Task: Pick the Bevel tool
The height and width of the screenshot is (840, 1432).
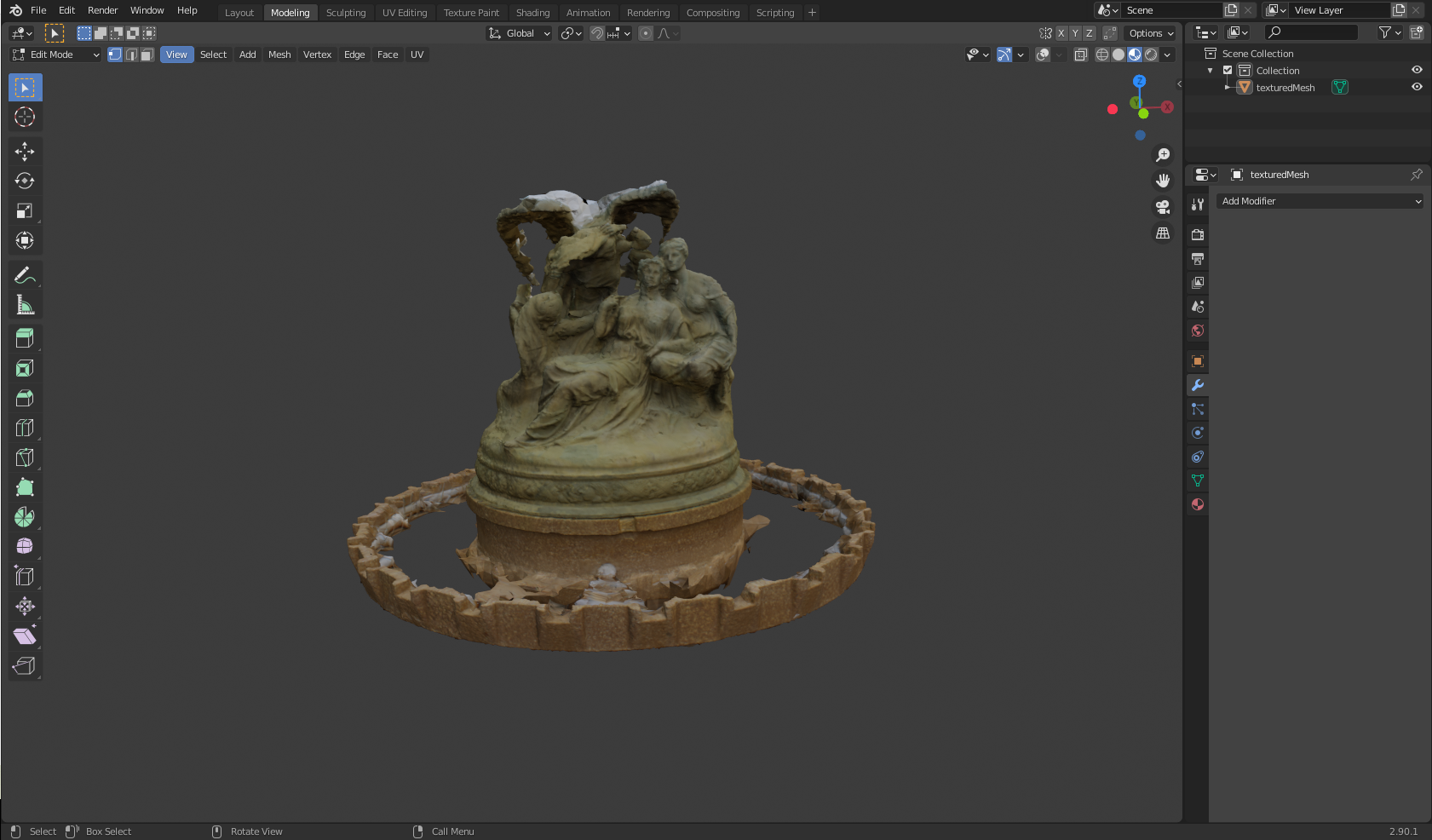Action: coord(25,398)
